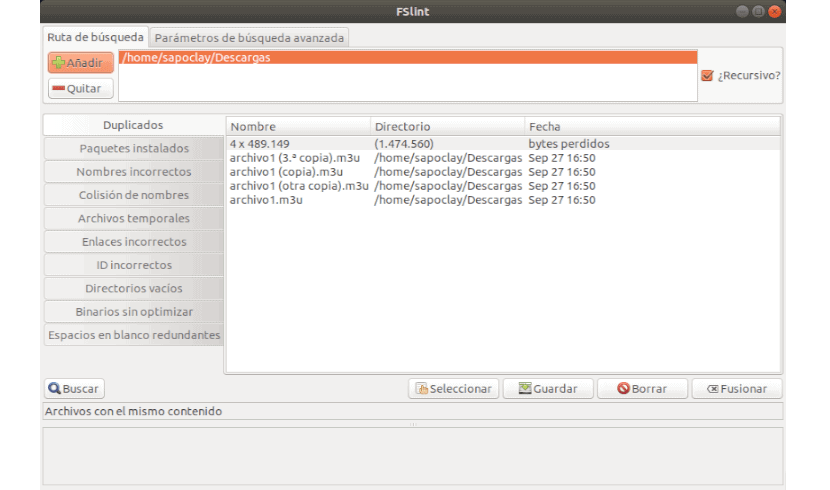The image size is (830, 490).
Task: Click the Añadir button with plus icon
Action: tap(80, 62)
